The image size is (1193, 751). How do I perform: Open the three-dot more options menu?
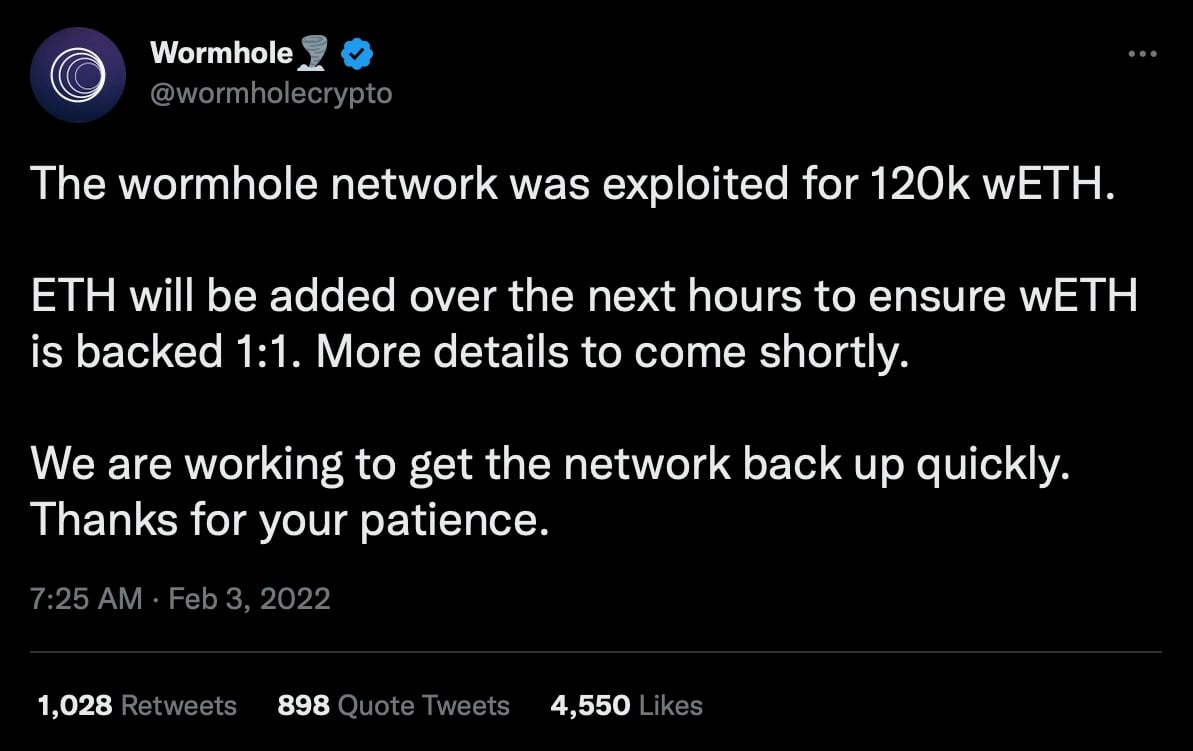point(1142,53)
